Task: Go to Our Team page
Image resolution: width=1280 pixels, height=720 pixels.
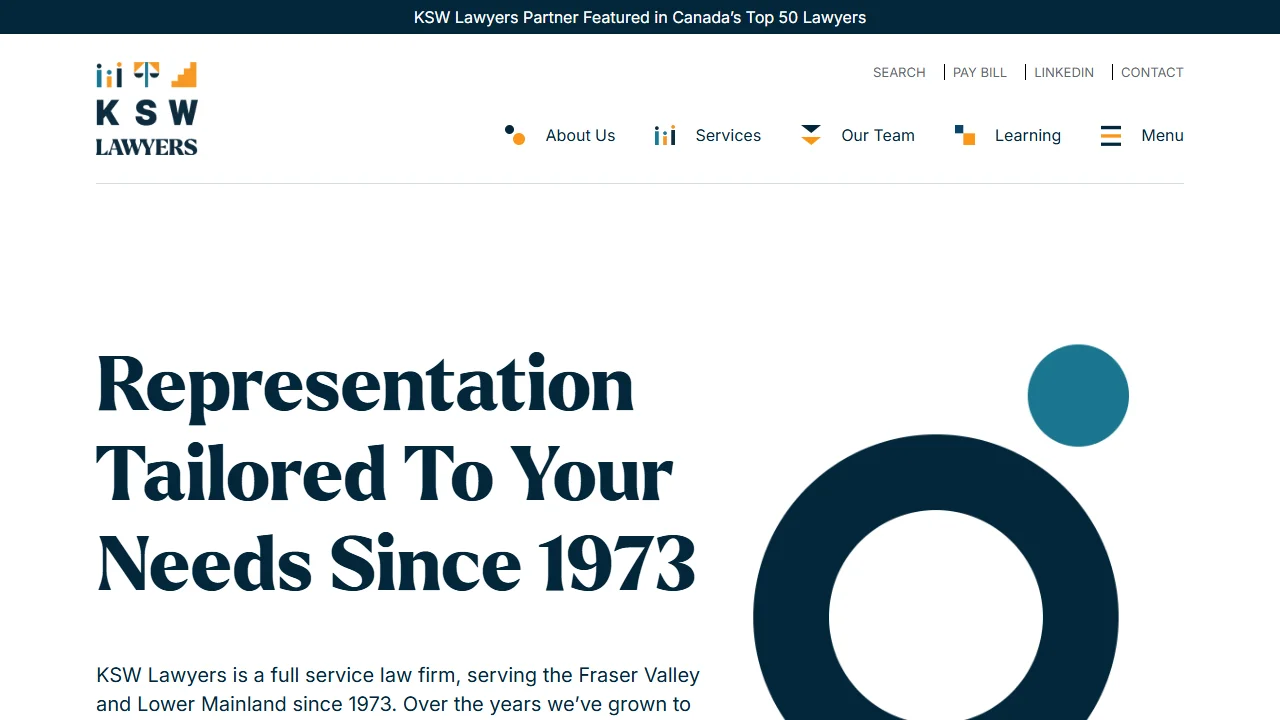Action: click(x=878, y=136)
